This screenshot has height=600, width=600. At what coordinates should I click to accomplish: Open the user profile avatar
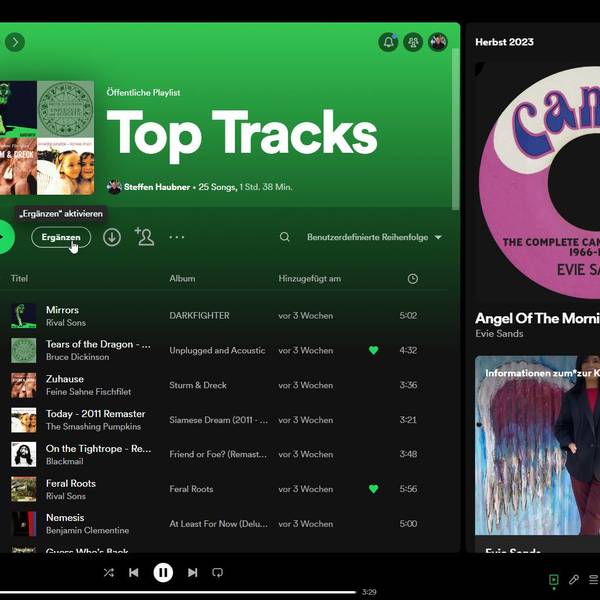click(x=438, y=42)
